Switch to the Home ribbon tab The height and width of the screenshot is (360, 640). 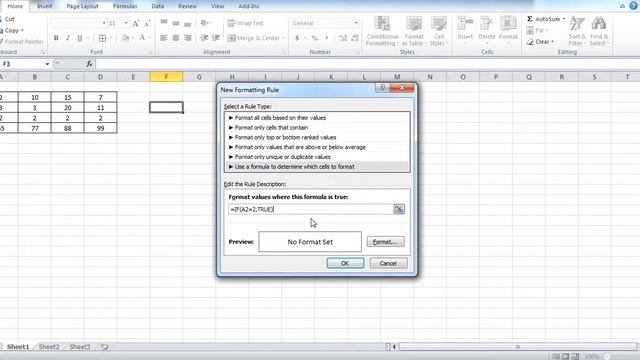click(x=15, y=6)
